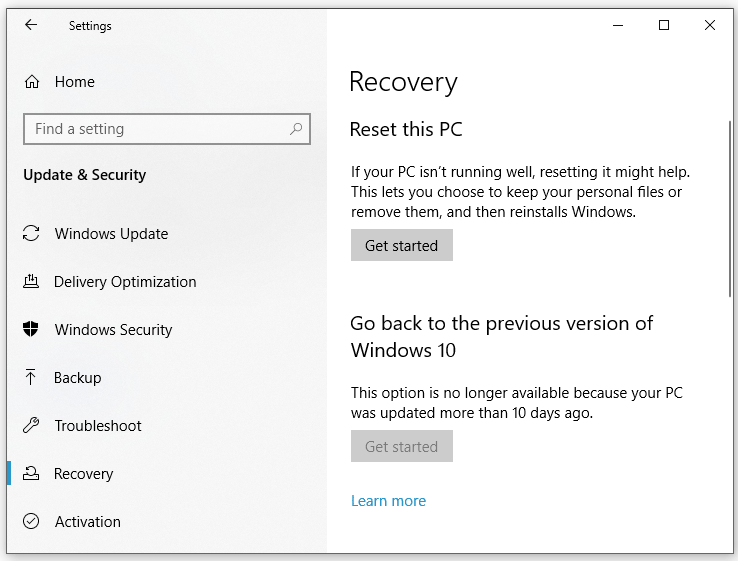Click the vertical scrollbar thumb
Image resolution: width=738 pixels, height=561 pixels.
pos(730,209)
